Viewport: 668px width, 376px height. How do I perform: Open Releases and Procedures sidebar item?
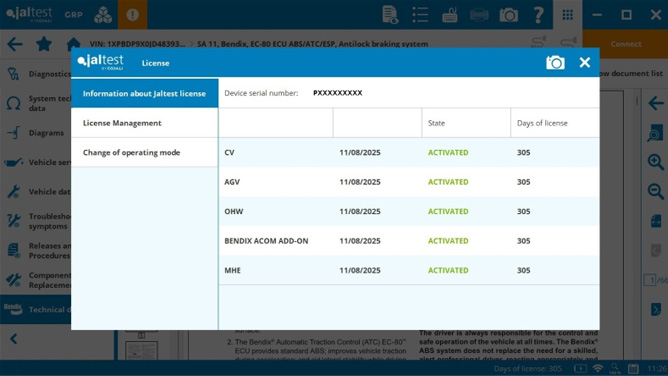pos(36,250)
